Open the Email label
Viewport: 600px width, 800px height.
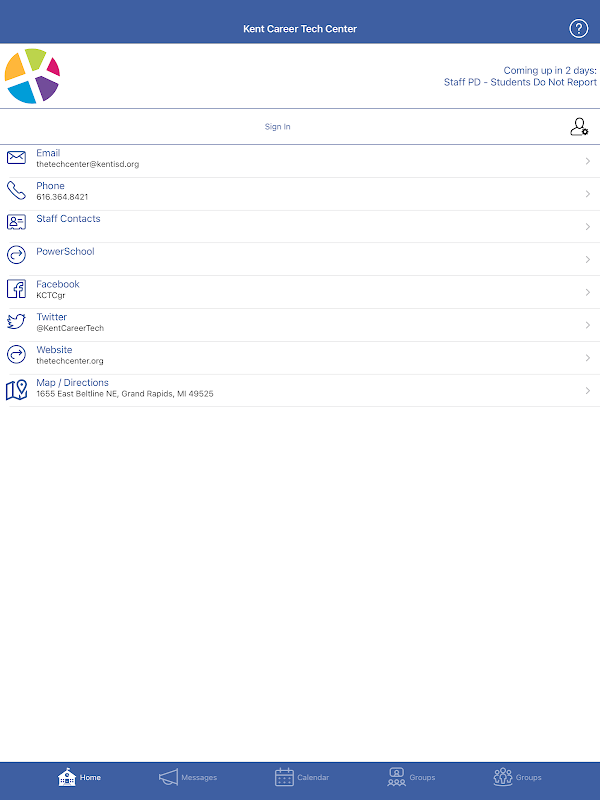click(48, 153)
